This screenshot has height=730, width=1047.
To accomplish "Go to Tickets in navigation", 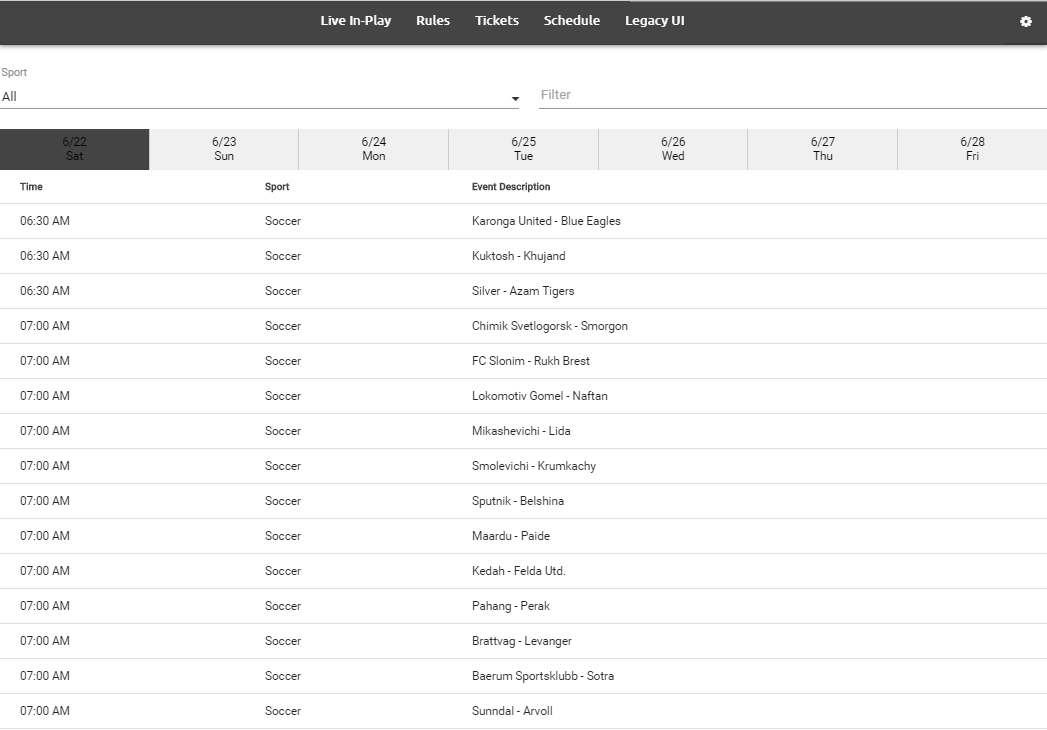I will coord(497,21).
